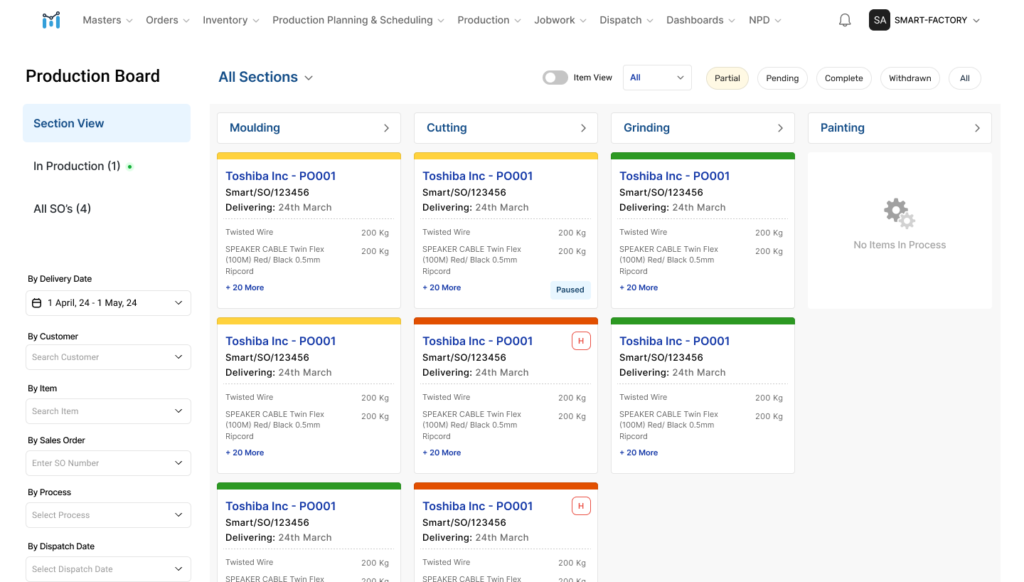Image resolution: width=1024 pixels, height=582 pixels.
Task: Open the SA account avatar menu
Action: [x=879, y=19]
